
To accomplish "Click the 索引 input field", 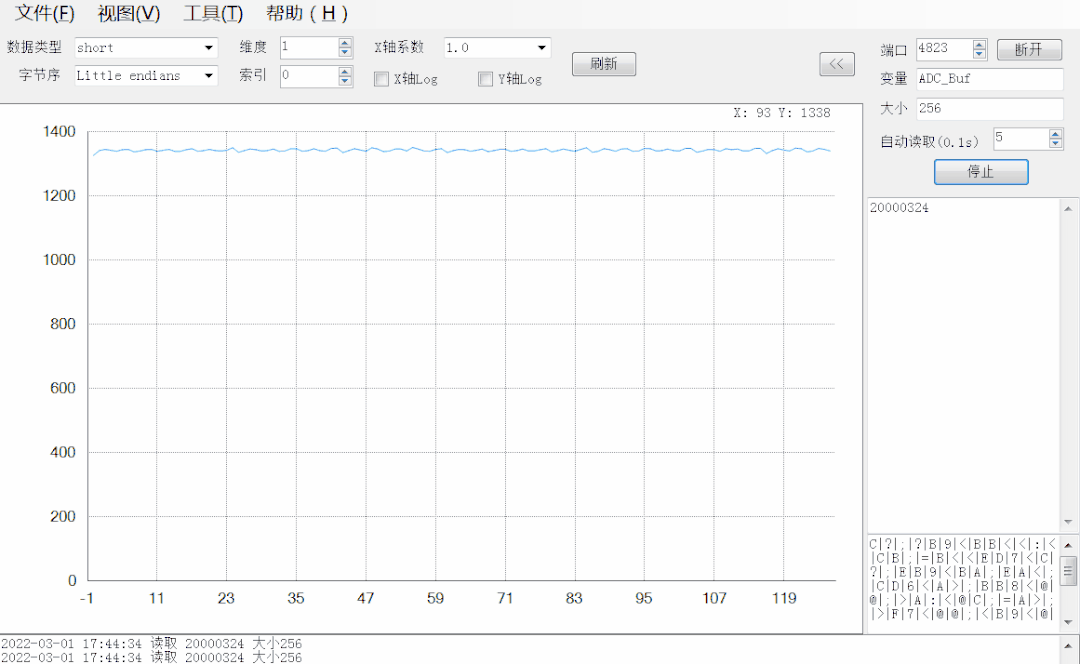I will pyautogui.click(x=309, y=76).
